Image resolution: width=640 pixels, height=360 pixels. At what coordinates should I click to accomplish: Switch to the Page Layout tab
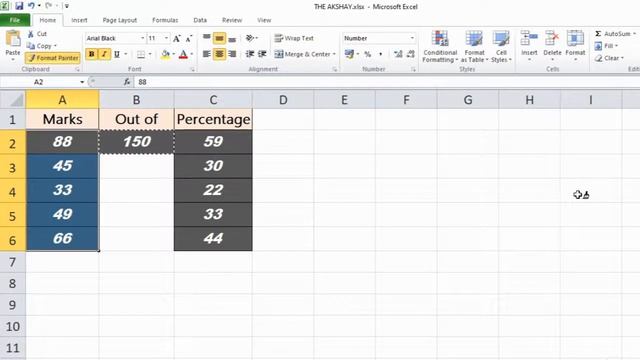pos(120,20)
